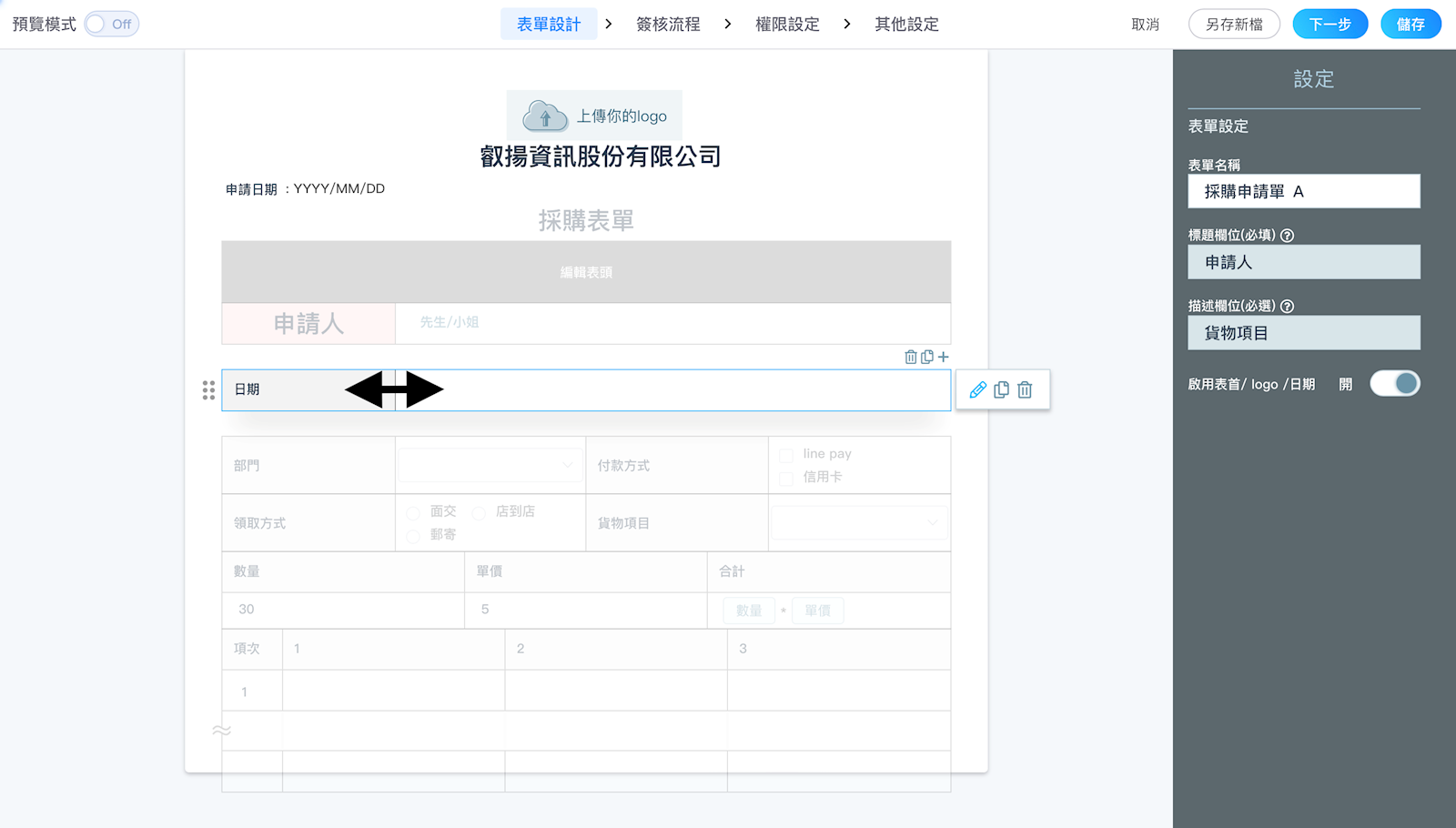Click the plus icon above the 日期 row

(943, 357)
